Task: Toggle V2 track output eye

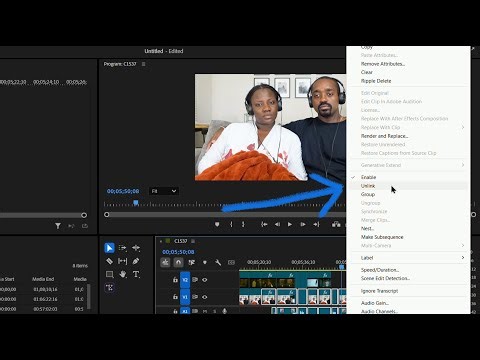Action: pos(205,280)
